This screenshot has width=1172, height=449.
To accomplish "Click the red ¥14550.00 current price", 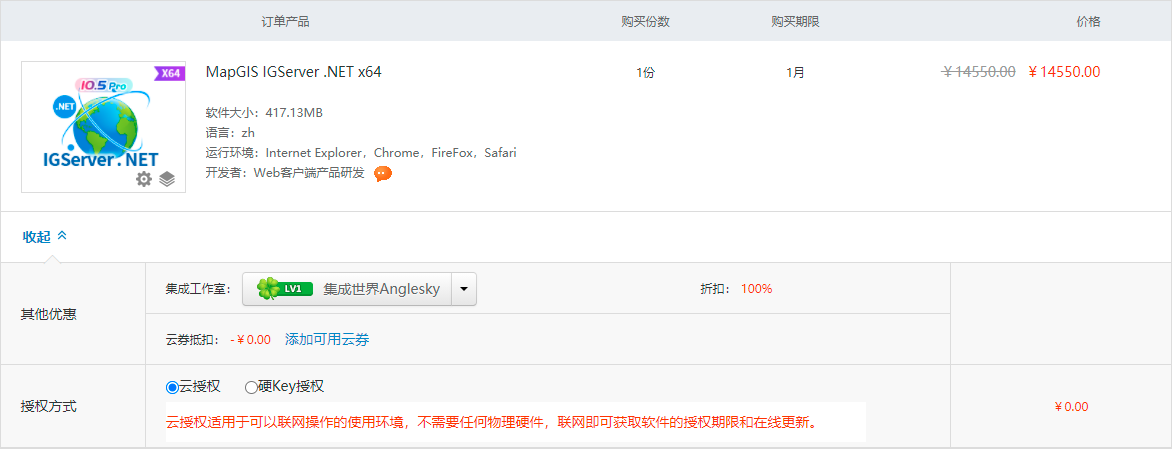I will click(x=1064, y=72).
